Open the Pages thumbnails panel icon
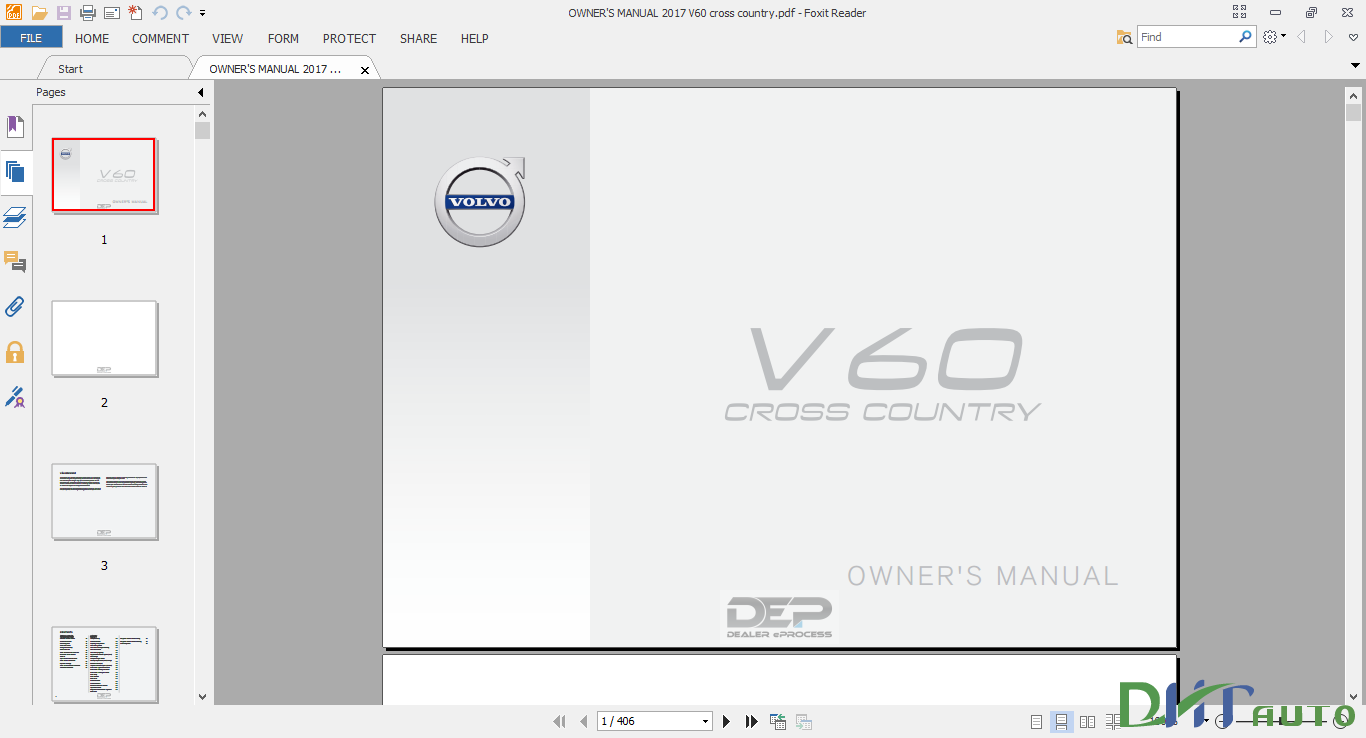 pos(15,171)
